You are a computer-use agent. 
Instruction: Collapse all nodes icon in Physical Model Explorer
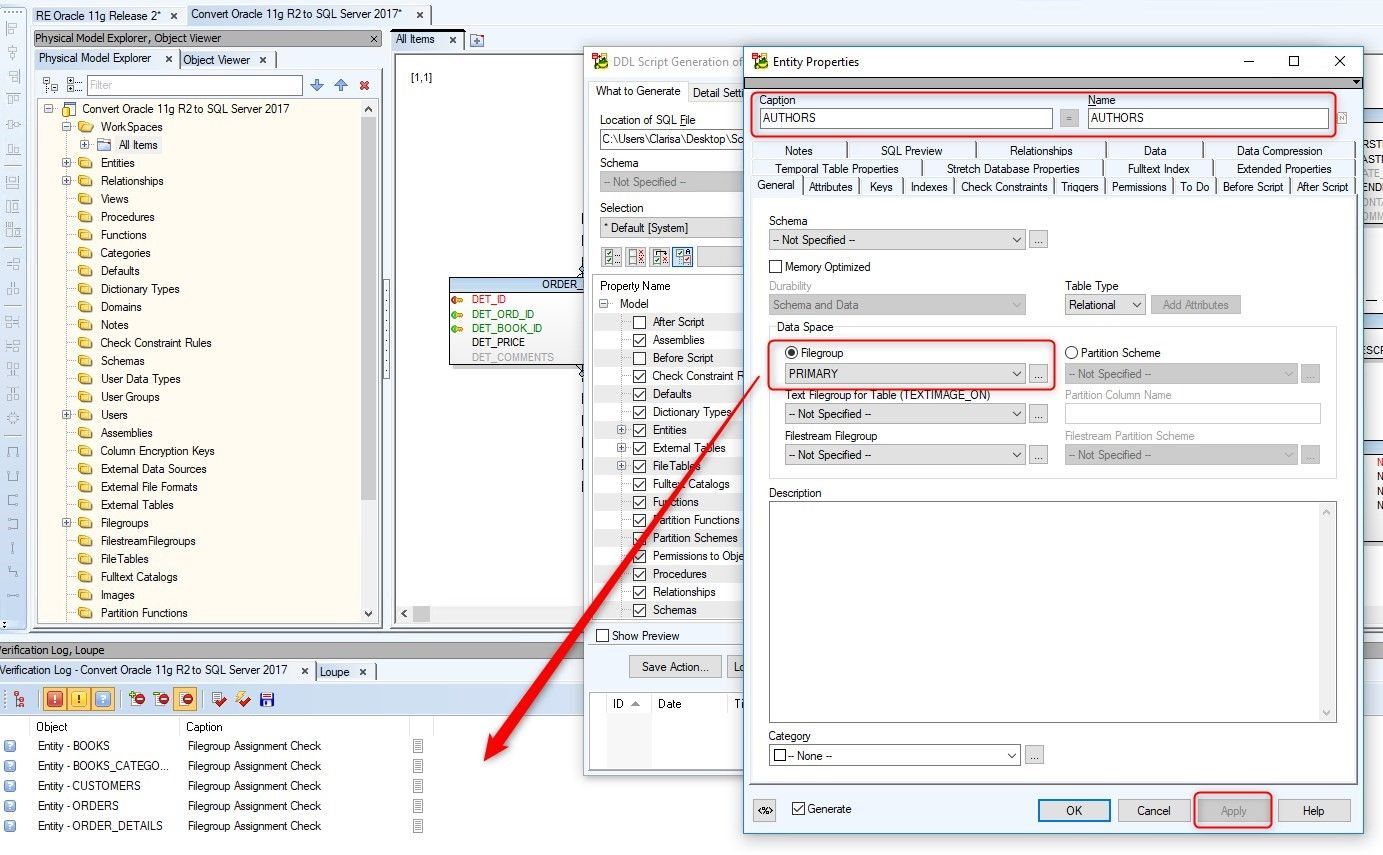[x=50, y=86]
